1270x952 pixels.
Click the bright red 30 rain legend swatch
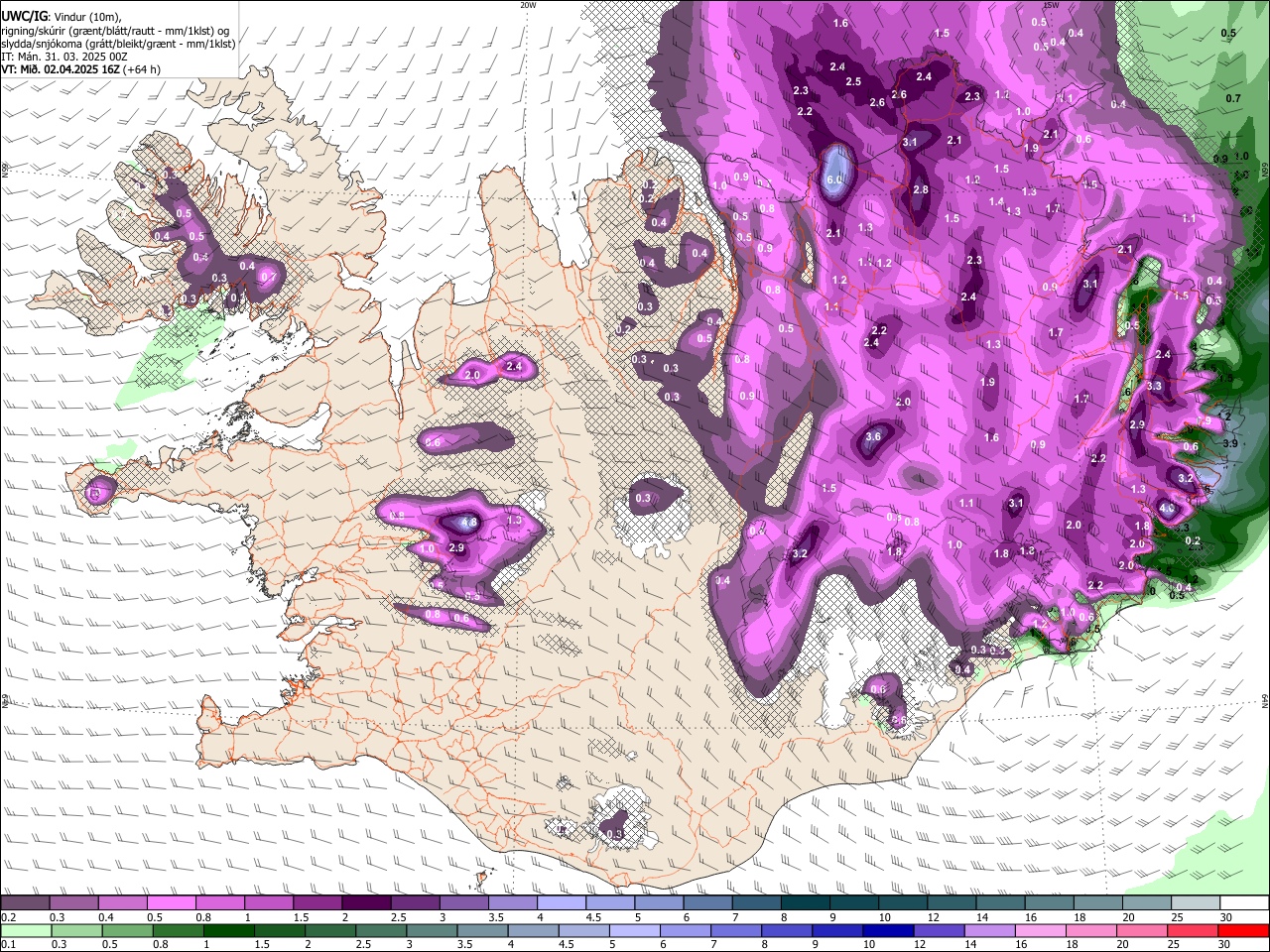pyautogui.click(x=1244, y=931)
